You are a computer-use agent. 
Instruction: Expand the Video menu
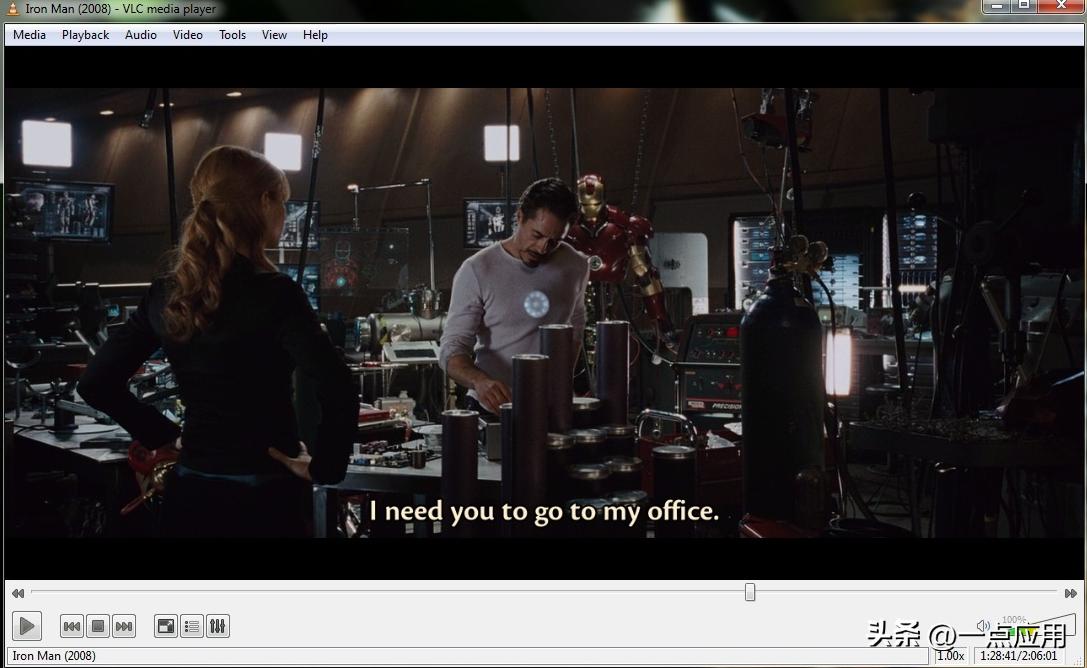pos(187,35)
